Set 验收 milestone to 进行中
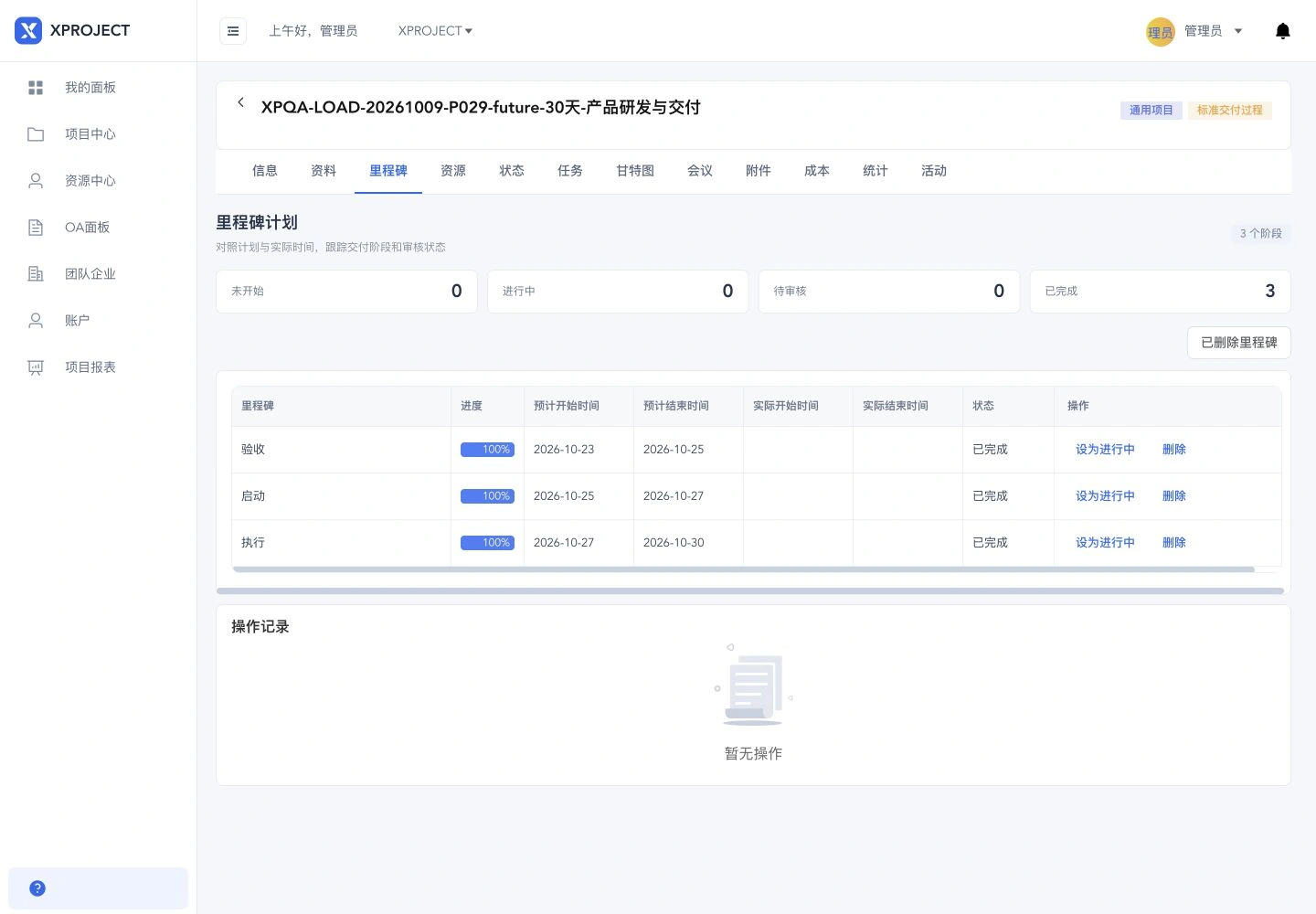1316x914 pixels. [x=1105, y=450]
